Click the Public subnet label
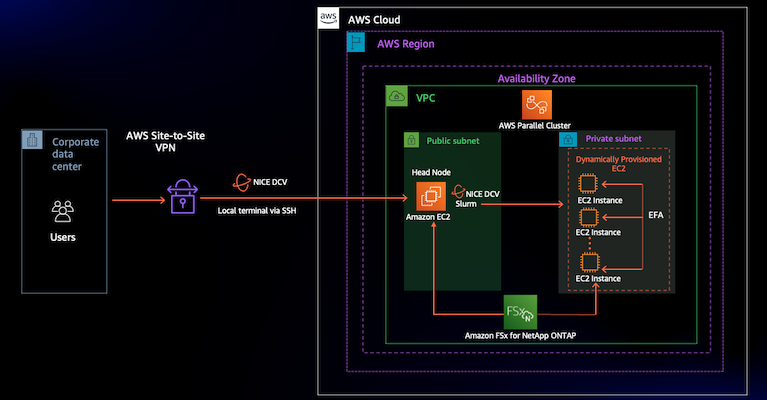This screenshot has width=767, height=400. click(452, 141)
